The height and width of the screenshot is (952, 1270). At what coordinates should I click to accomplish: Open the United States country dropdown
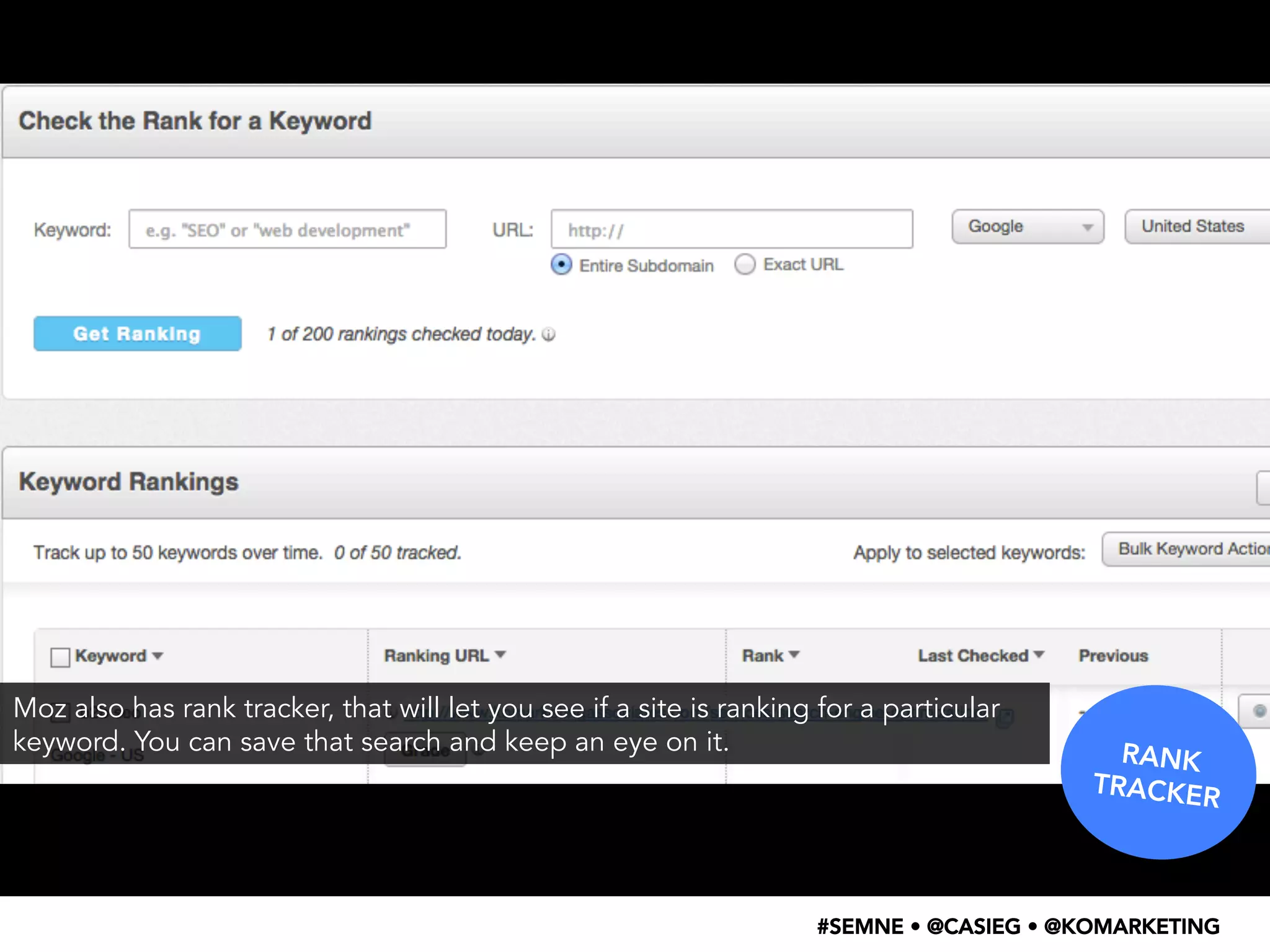(1197, 227)
